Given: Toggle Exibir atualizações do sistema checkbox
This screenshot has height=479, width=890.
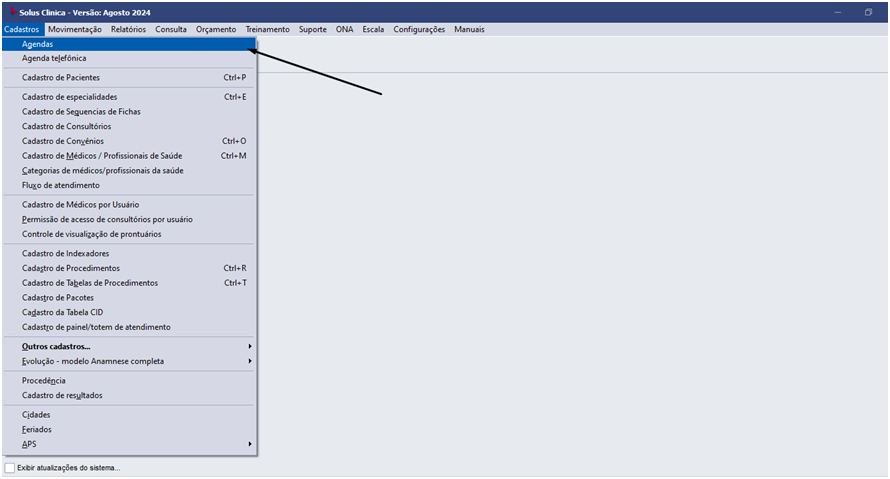Looking at the screenshot, I should click(x=10, y=468).
